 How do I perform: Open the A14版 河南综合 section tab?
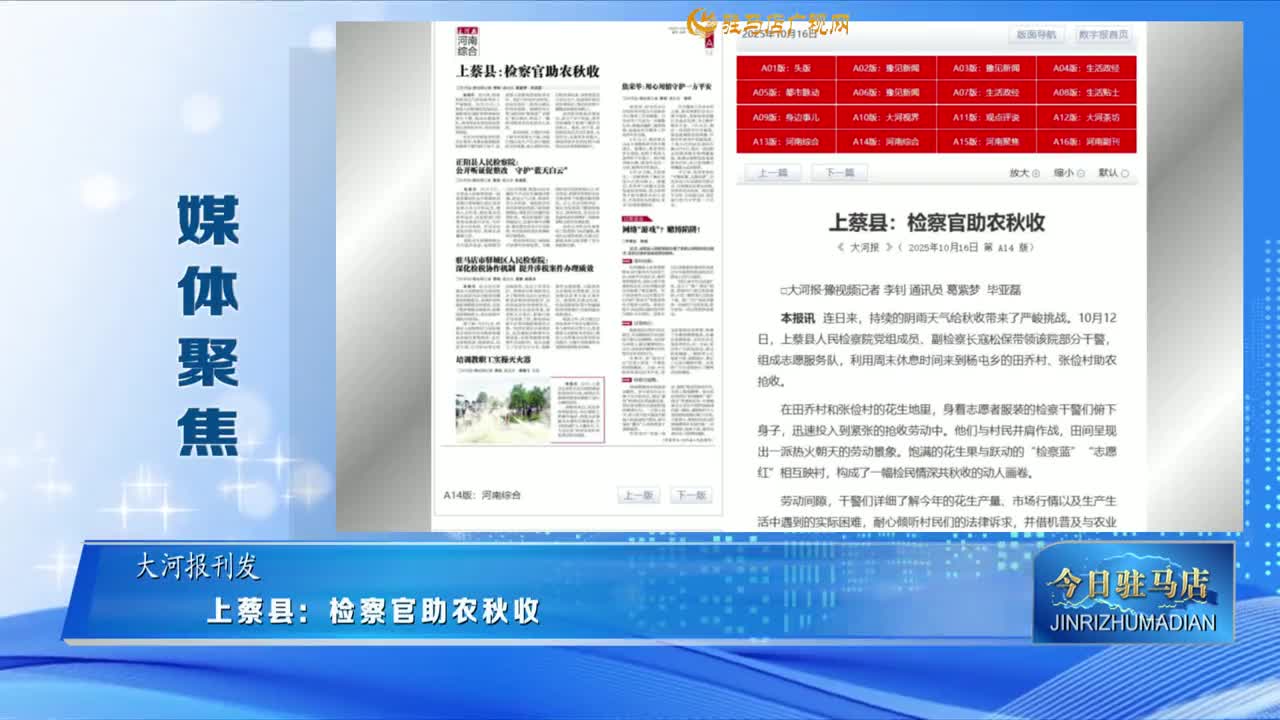click(886, 142)
